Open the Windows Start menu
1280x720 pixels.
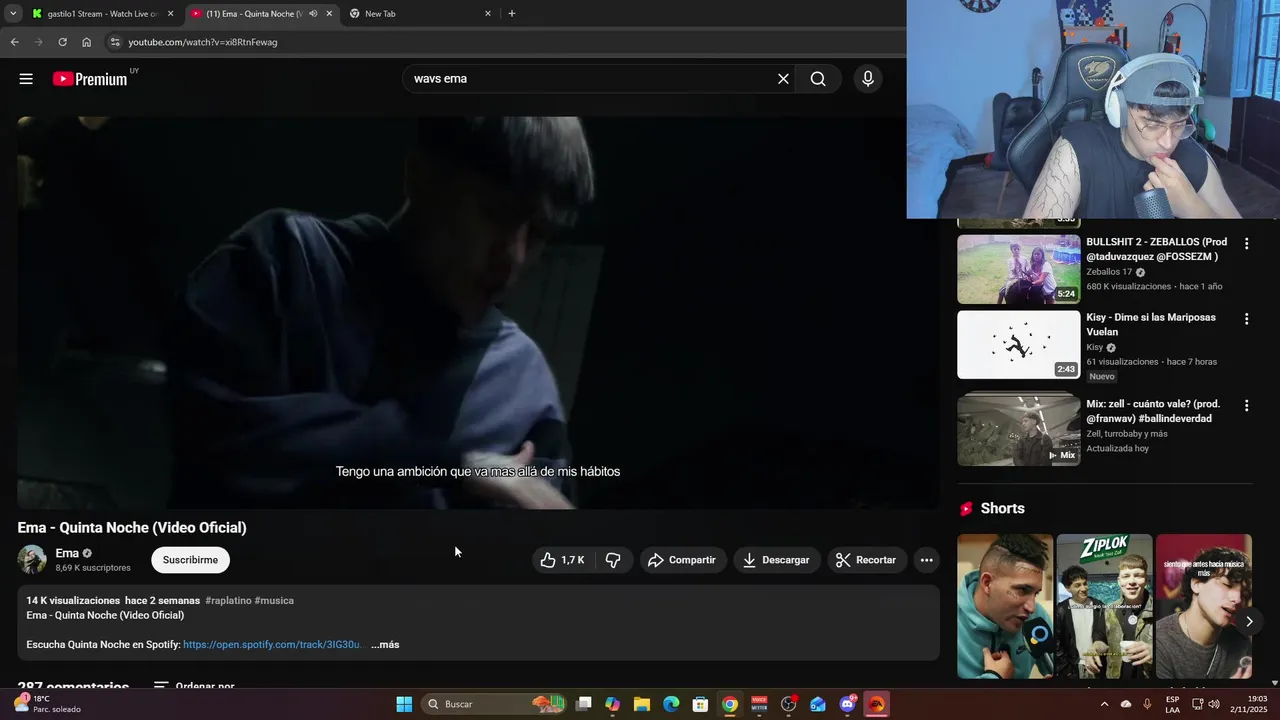pos(404,704)
